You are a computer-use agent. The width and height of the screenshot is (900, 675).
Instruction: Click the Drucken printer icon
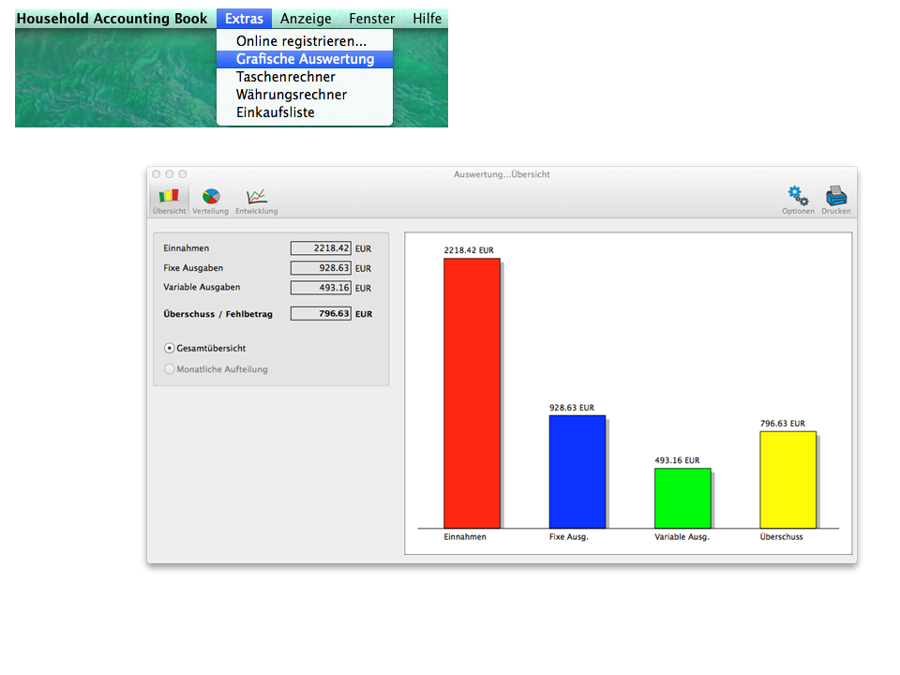click(836, 199)
